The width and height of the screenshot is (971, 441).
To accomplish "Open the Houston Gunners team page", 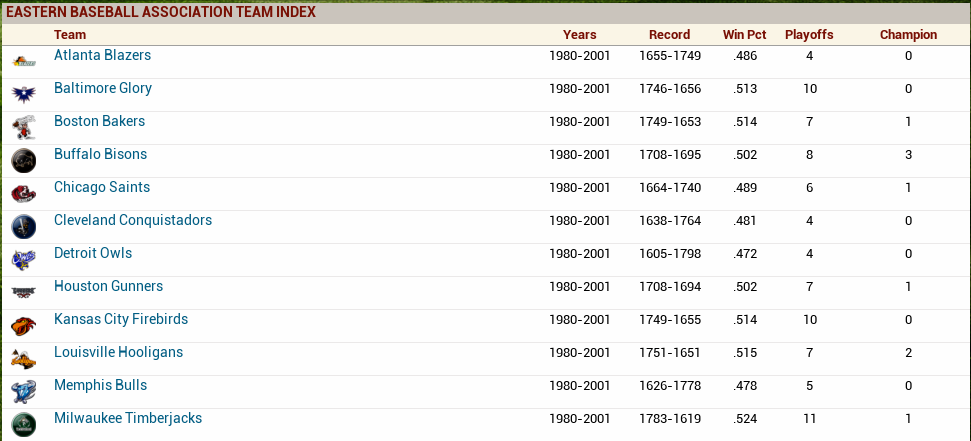I will pyautogui.click(x=108, y=286).
